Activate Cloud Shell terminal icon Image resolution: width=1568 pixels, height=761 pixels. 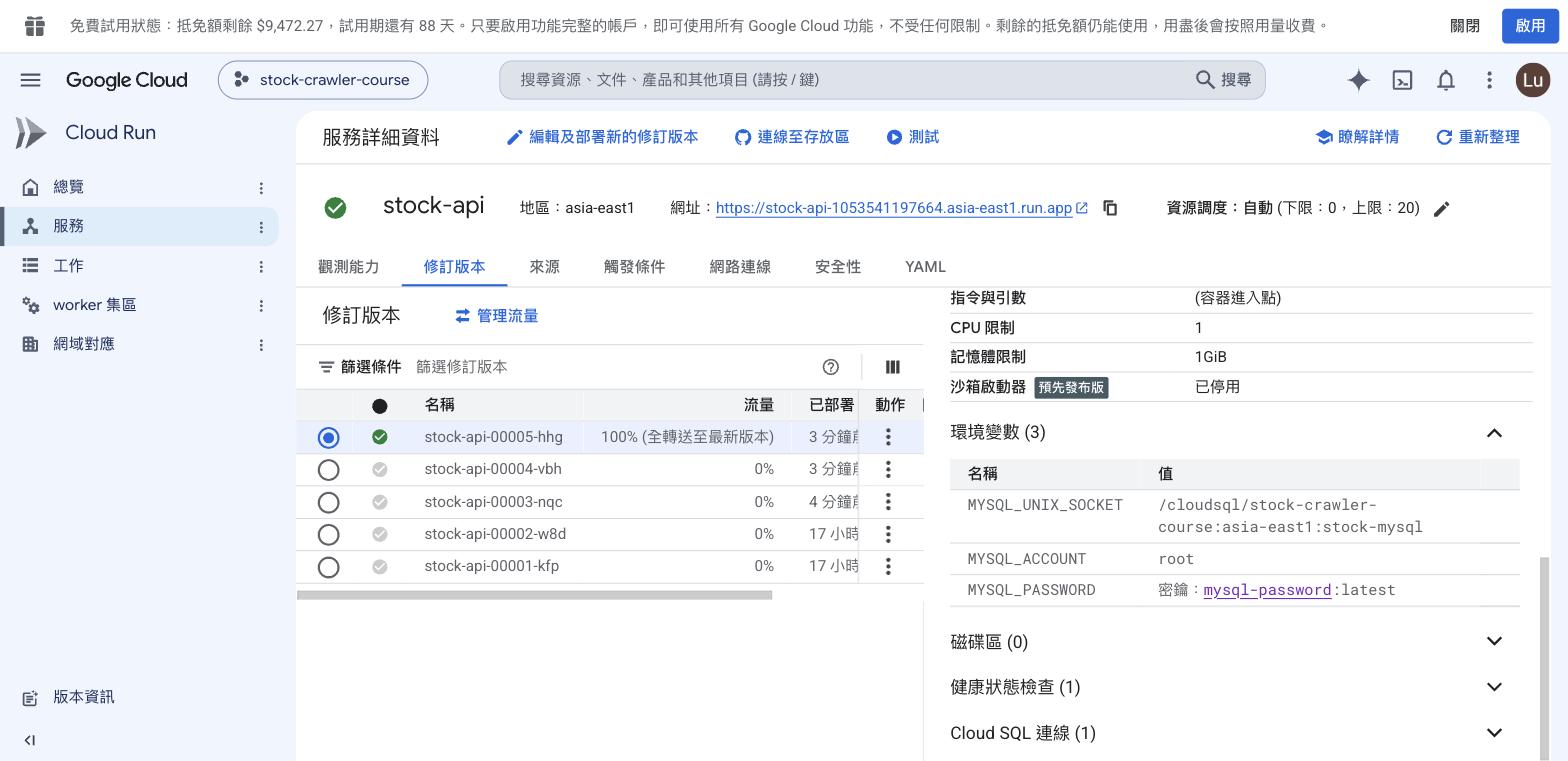coord(1402,80)
